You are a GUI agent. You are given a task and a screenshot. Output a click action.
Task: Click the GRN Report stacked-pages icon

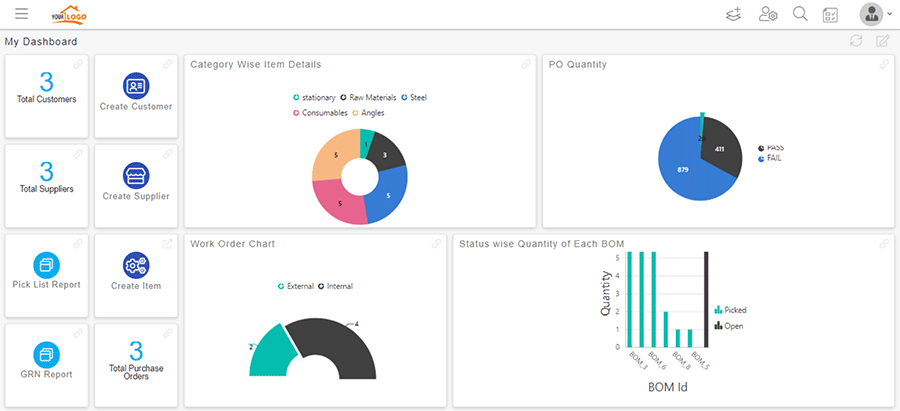[46, 355]
